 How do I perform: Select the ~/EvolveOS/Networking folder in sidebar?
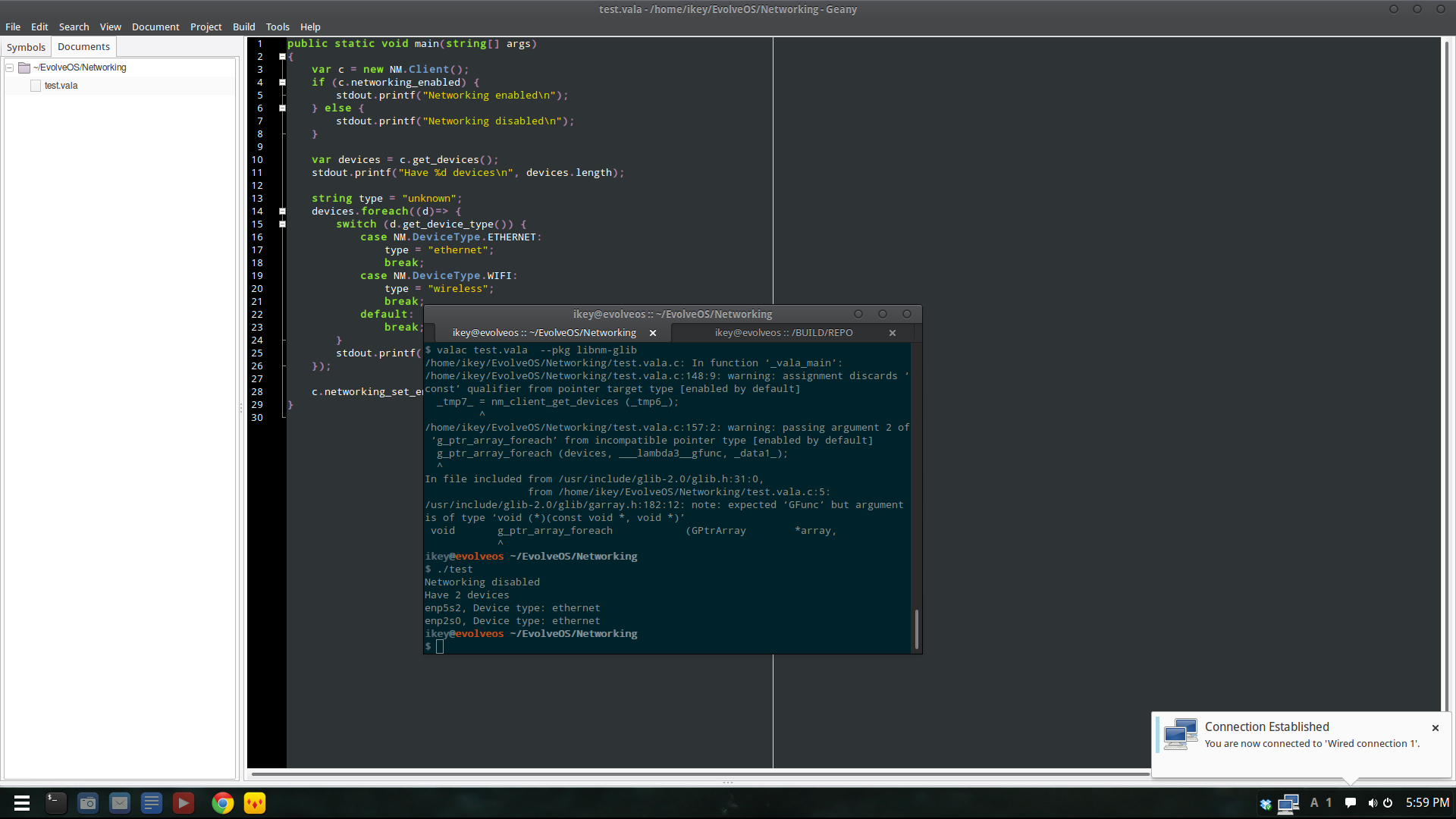pyautogui.click(x=80, y=67)
